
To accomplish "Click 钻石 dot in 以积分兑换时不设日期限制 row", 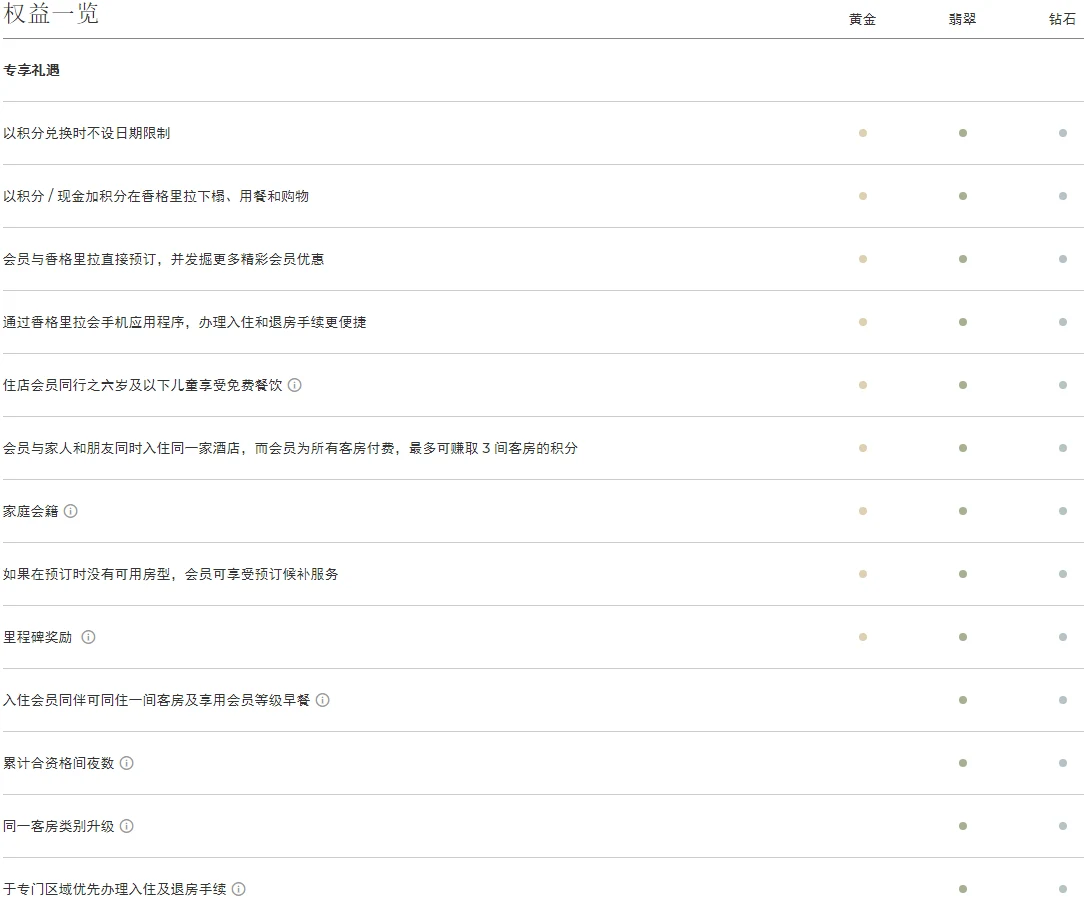I will [1063, 133].
